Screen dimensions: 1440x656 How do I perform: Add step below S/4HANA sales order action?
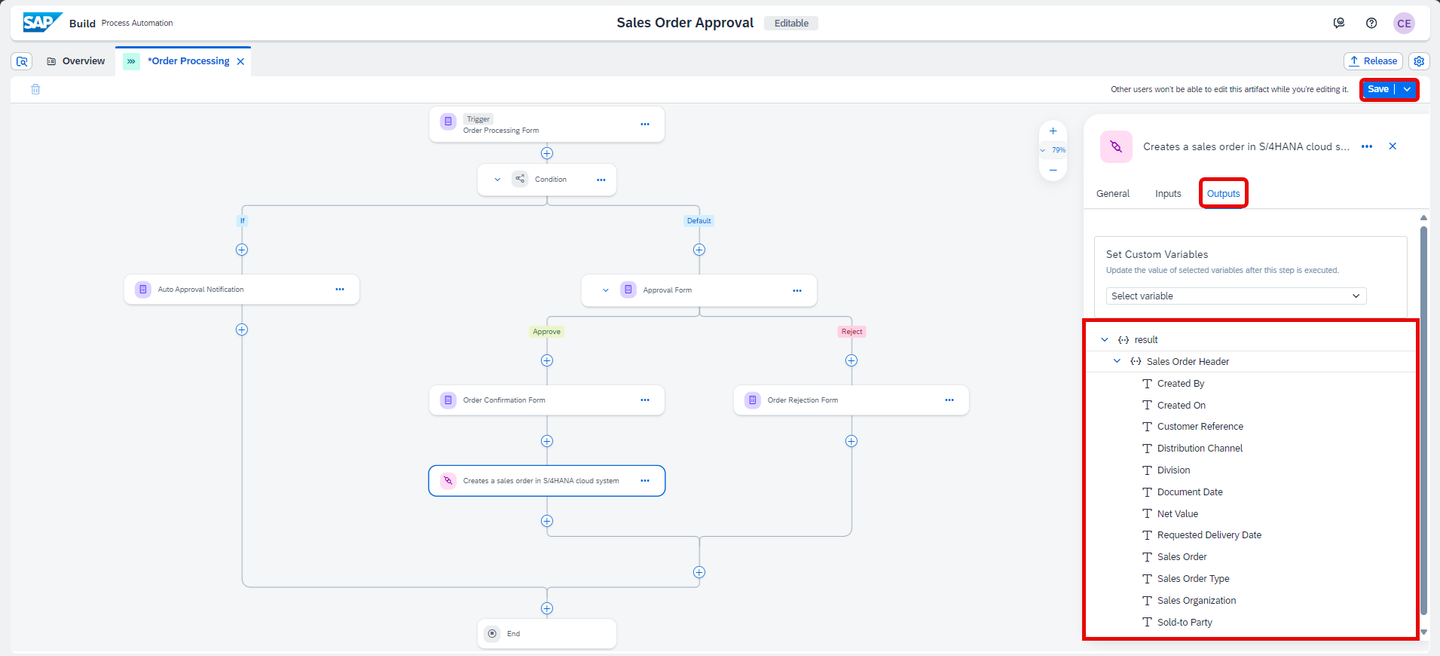tap(547, 521)
